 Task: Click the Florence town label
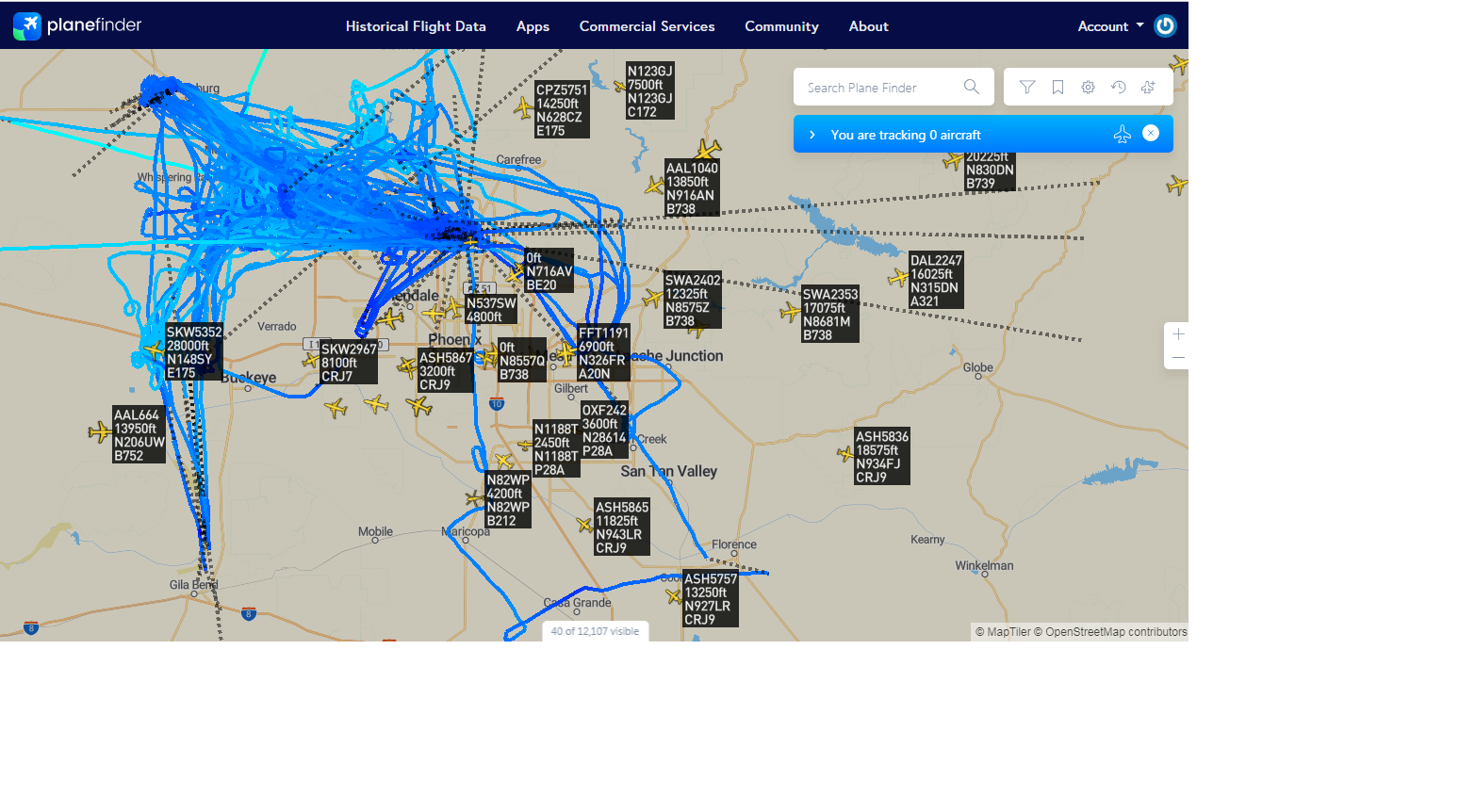734,544
